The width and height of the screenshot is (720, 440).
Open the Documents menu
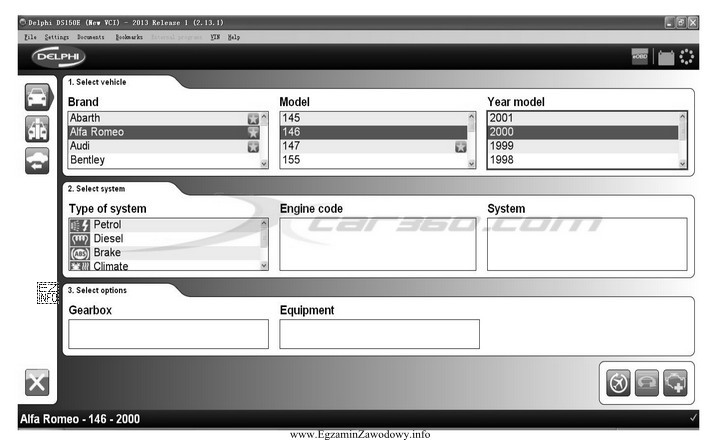point(90,37)
